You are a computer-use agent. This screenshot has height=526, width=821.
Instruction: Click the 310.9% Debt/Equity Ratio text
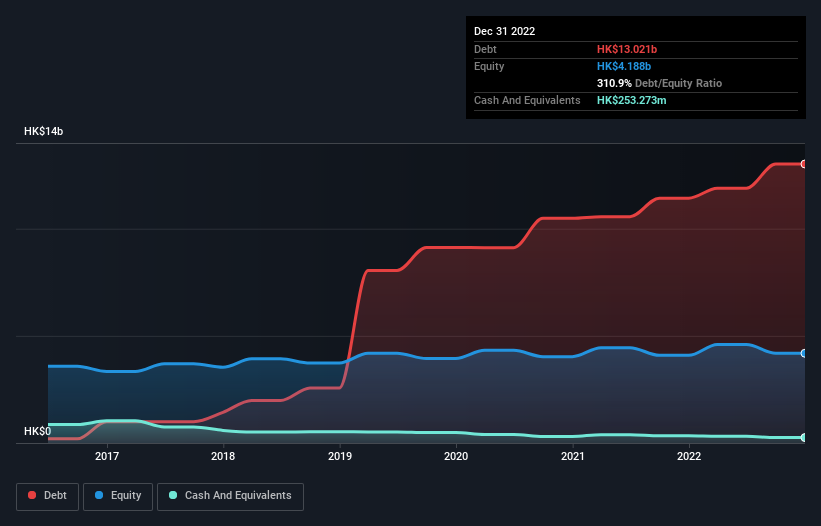[x=660, y=83]
